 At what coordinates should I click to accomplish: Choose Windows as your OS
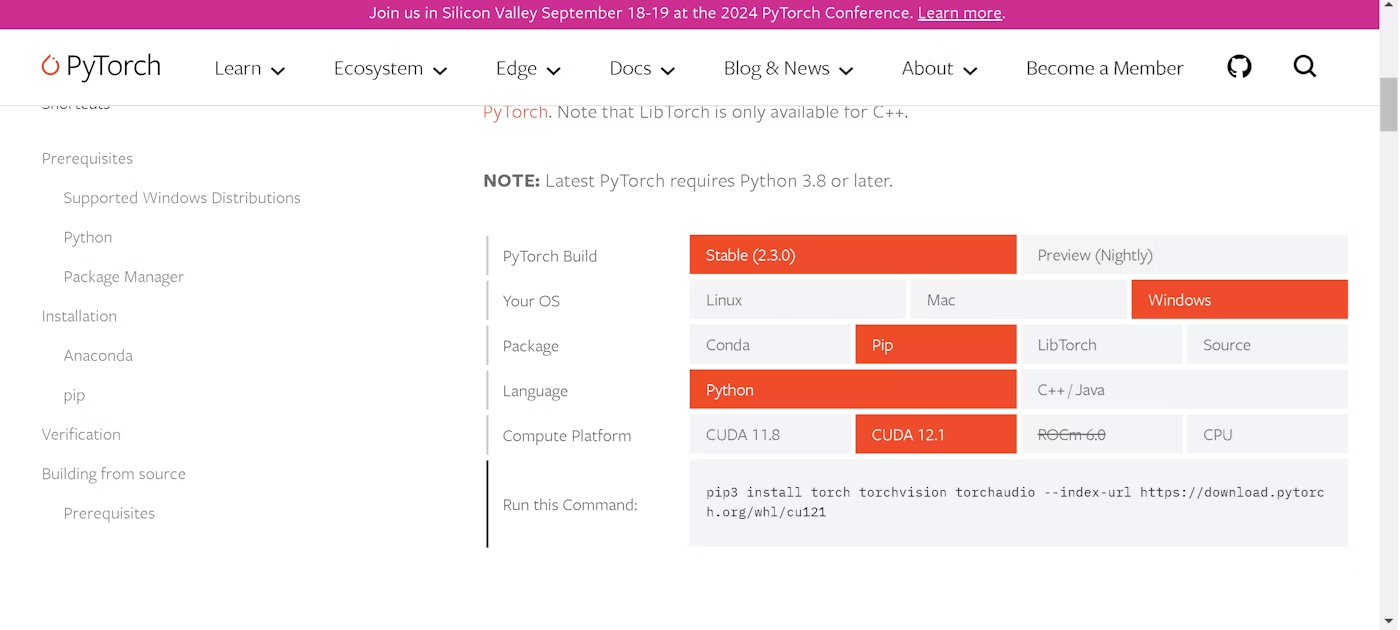click(x=1240, y=300)
